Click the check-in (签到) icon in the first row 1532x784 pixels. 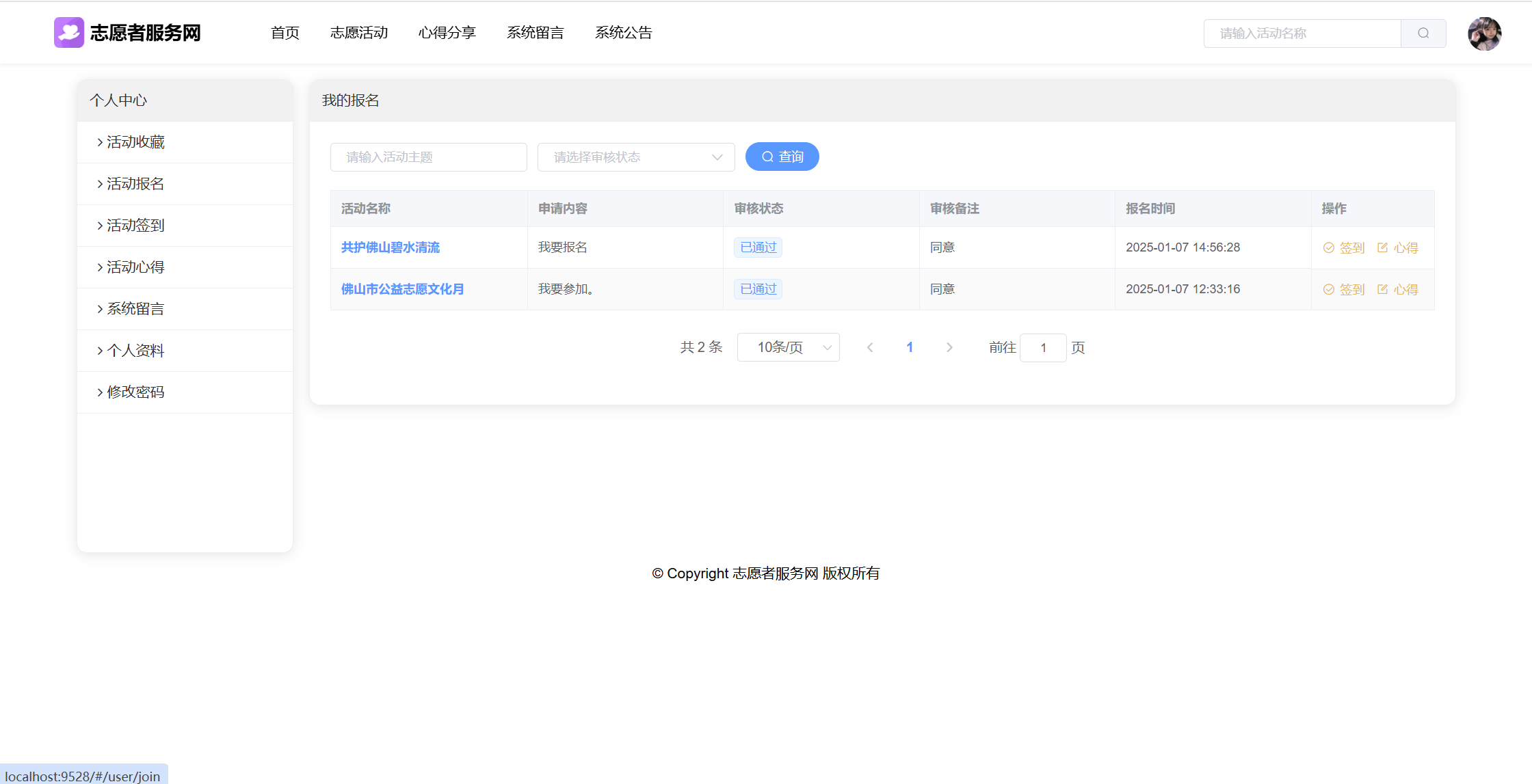point(1329,248)
